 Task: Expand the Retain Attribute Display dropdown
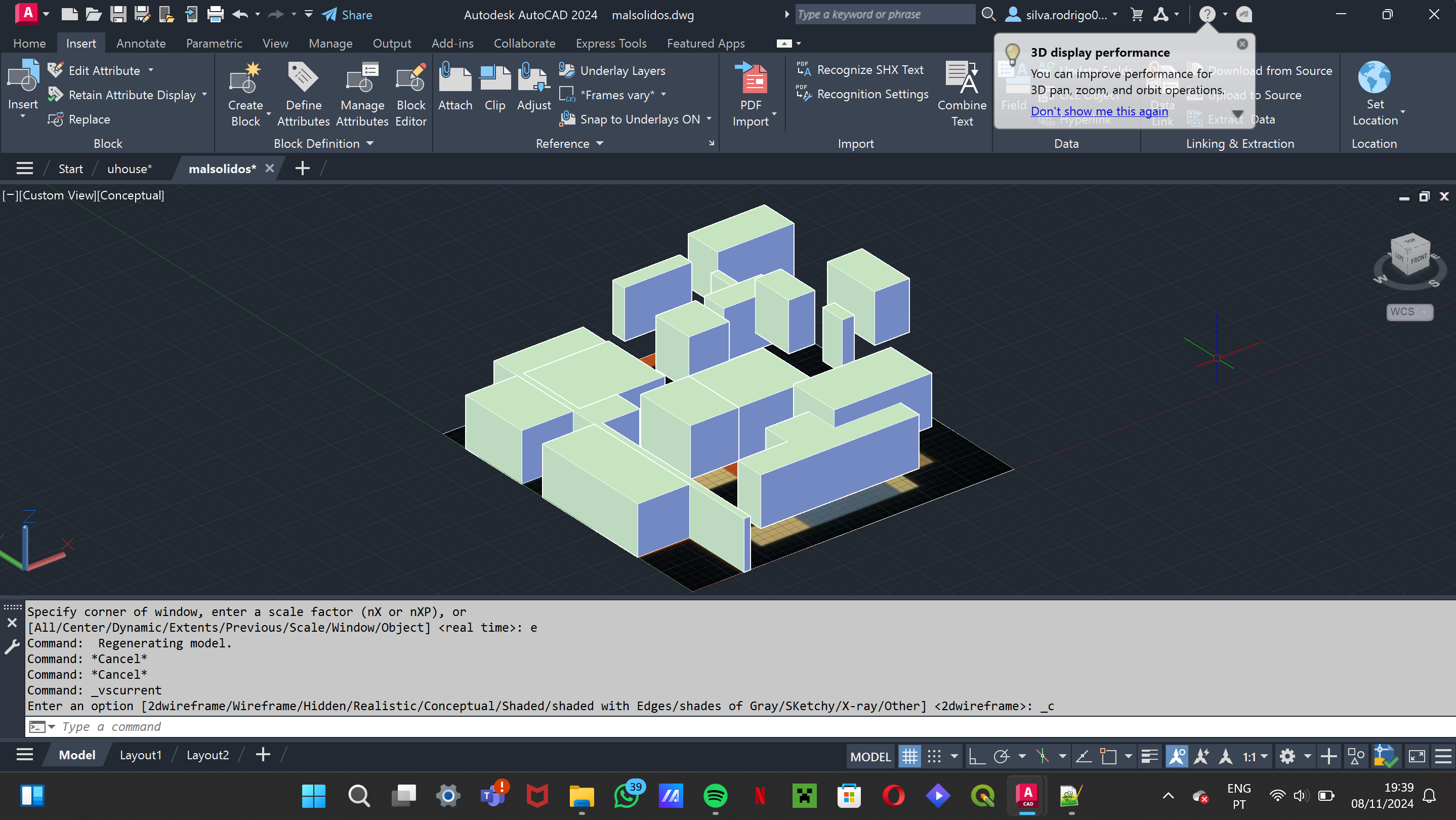tap(204, 94)
